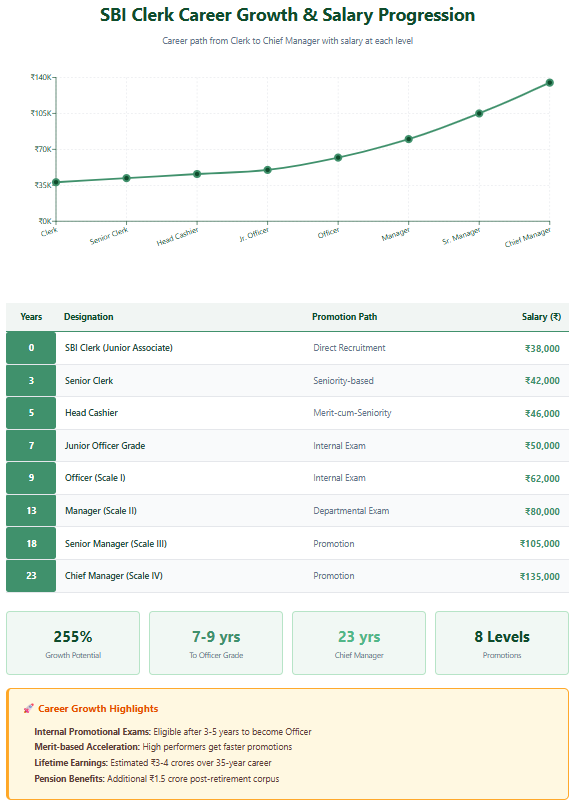Click the Departmental Exam cell
Screen dimensions: 569x804
click(351, 511)
